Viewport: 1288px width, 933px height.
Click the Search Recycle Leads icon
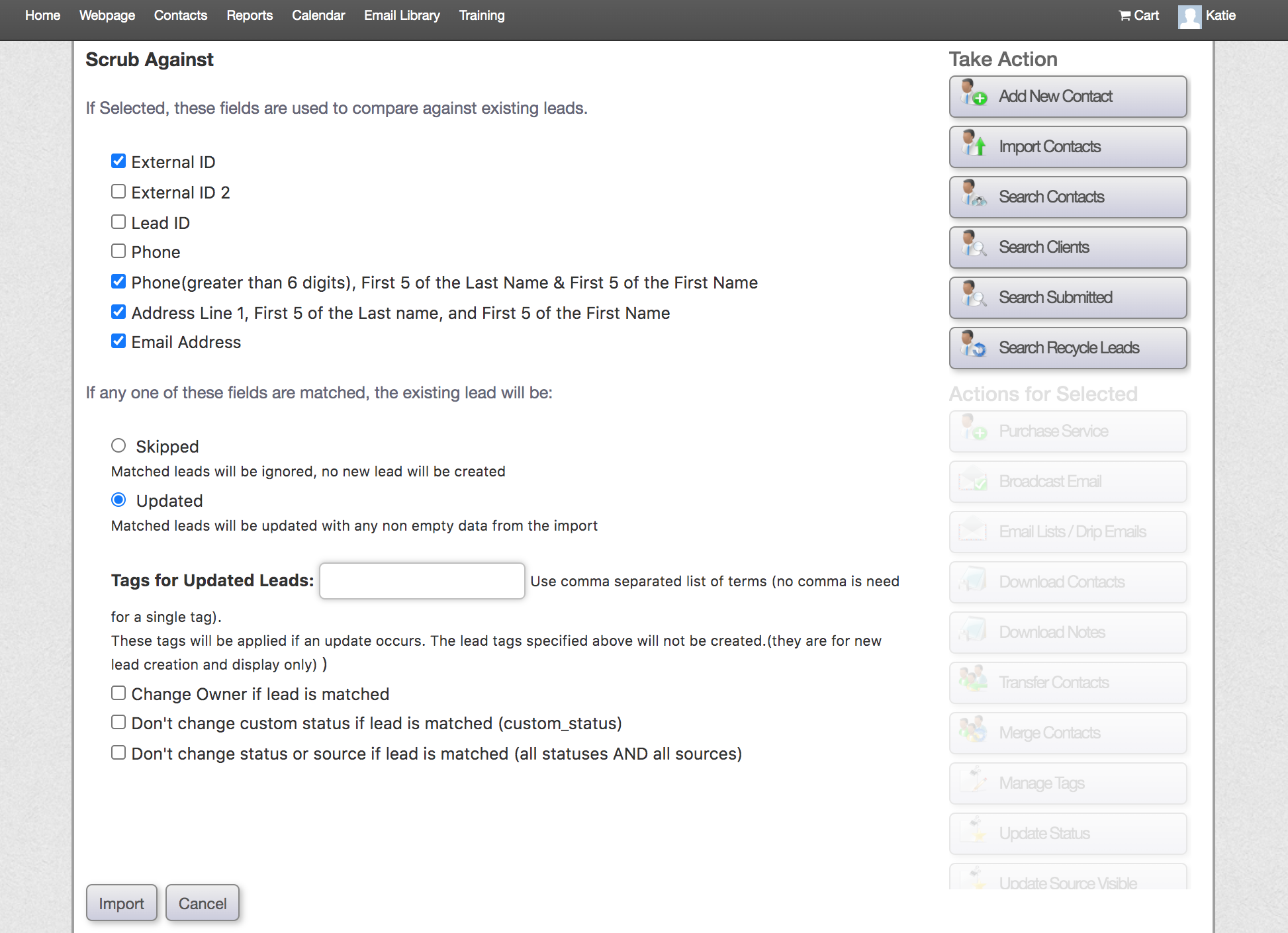pyautogui.click(x=974, y=345)
